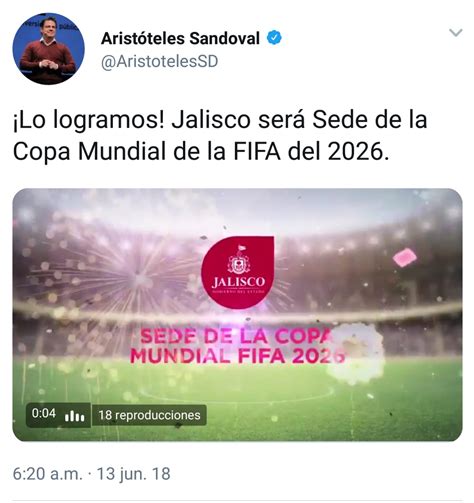
Task: Click the 0:04 video time indicator
Action: click(44, 414)
